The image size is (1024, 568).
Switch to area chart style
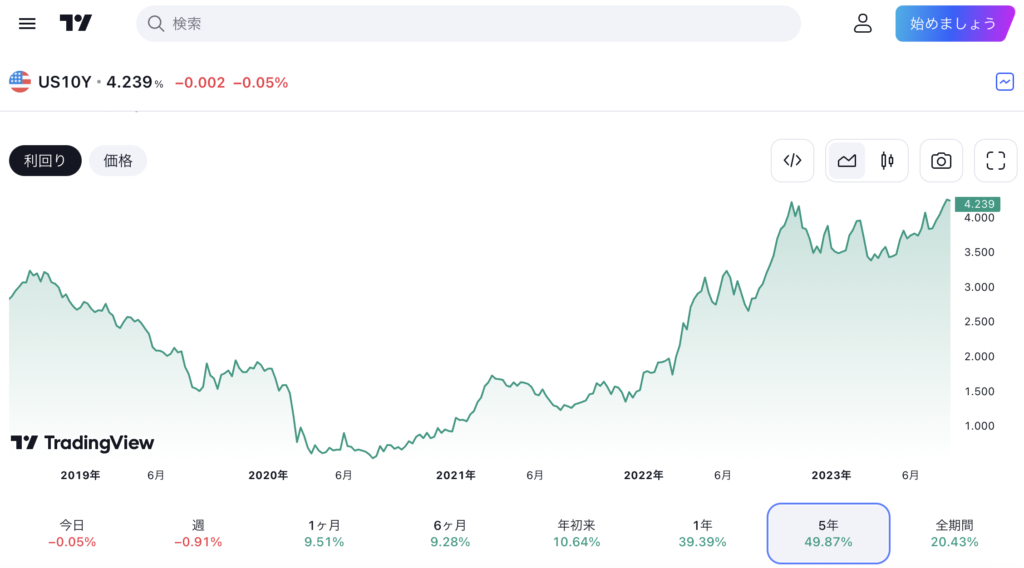pos(847,161)
